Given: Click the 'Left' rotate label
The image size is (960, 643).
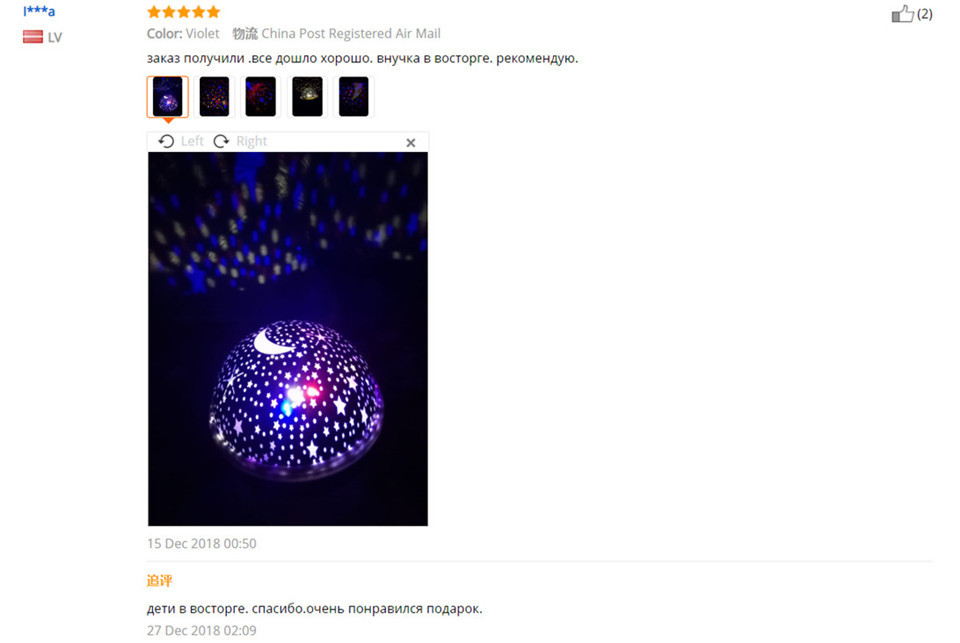Looking at the screenshot, I should pos(192,141).
